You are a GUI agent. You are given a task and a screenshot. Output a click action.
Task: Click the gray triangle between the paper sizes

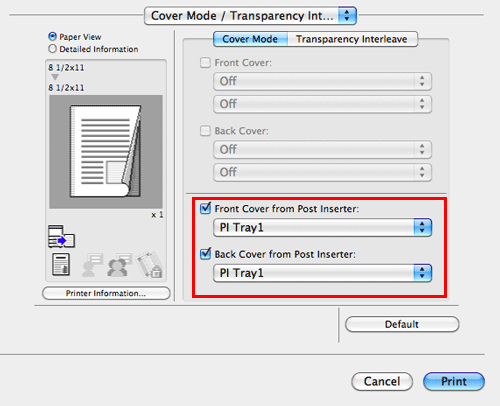point(55,77)
